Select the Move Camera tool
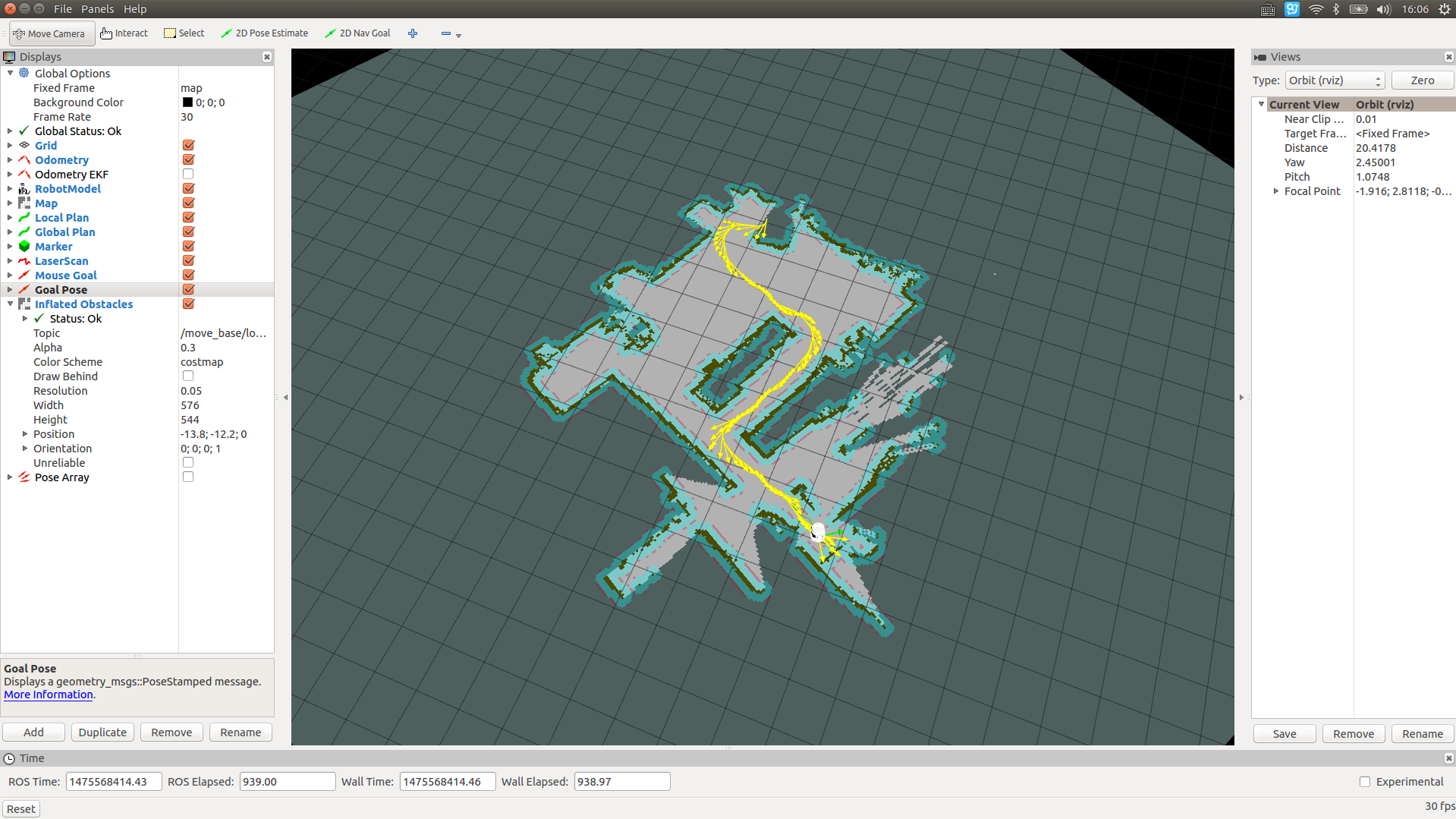 52,33
